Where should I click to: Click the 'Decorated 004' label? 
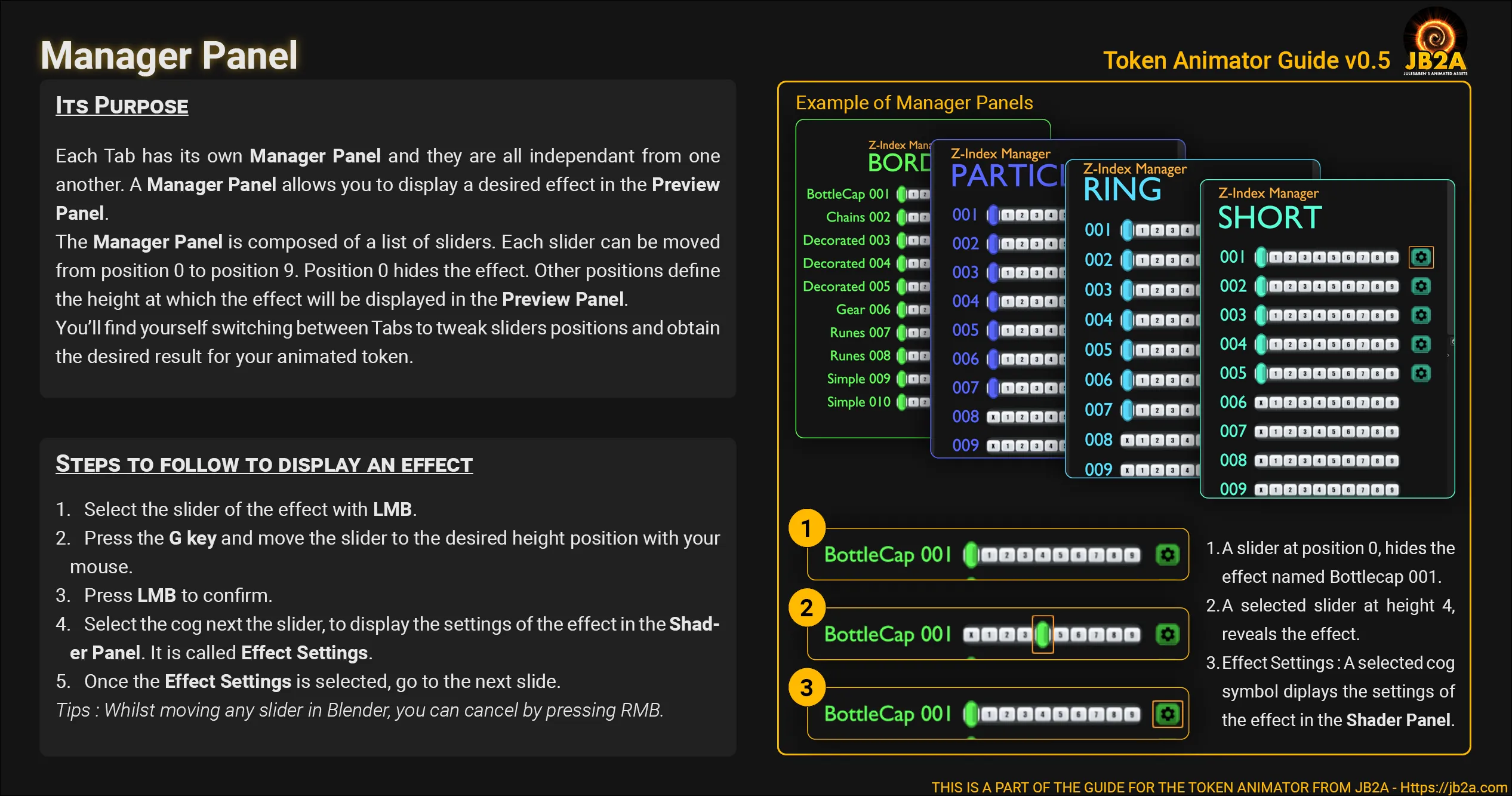pyautogui.click(x=846, y=263)
